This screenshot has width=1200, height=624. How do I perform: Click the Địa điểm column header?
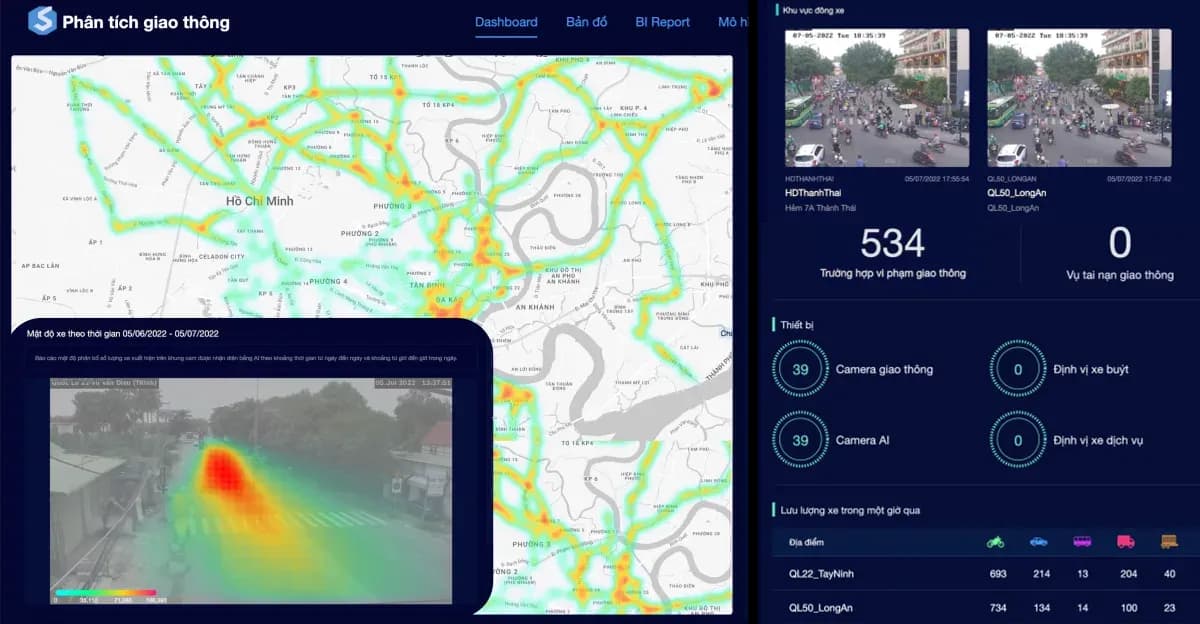click(806, 542)
